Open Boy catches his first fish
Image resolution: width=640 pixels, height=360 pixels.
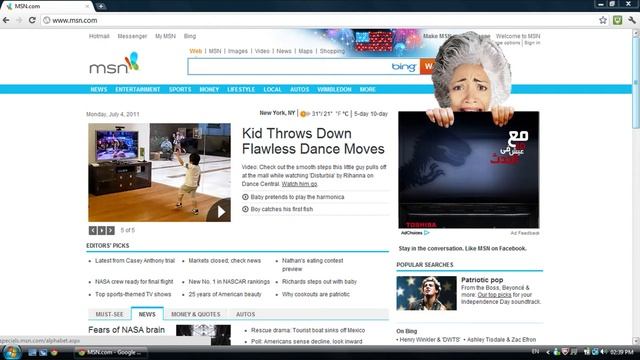pos(282,209)
